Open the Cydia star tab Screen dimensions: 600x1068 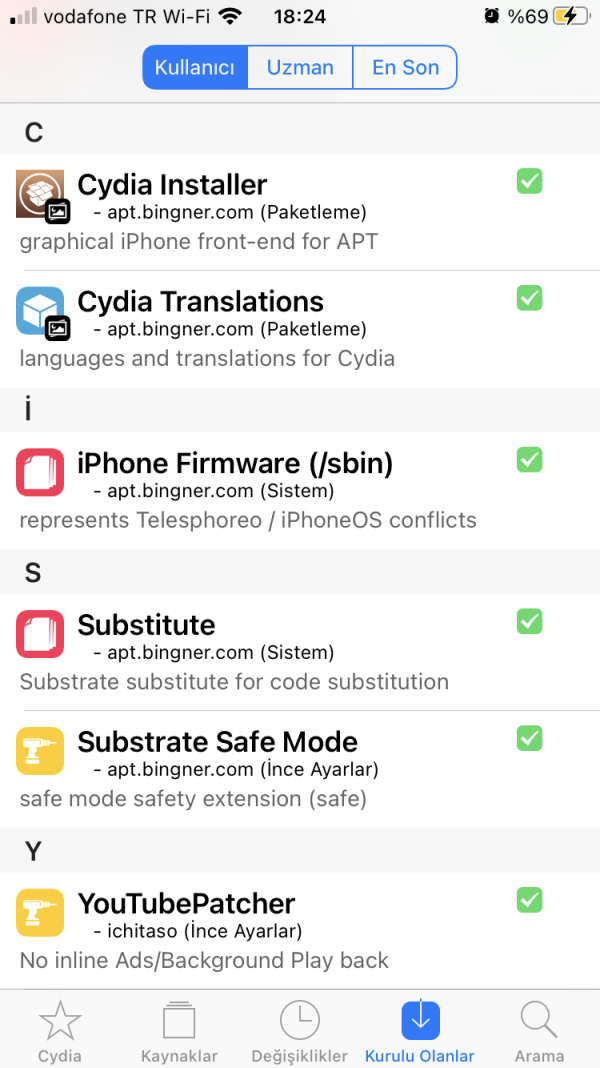60,1031
